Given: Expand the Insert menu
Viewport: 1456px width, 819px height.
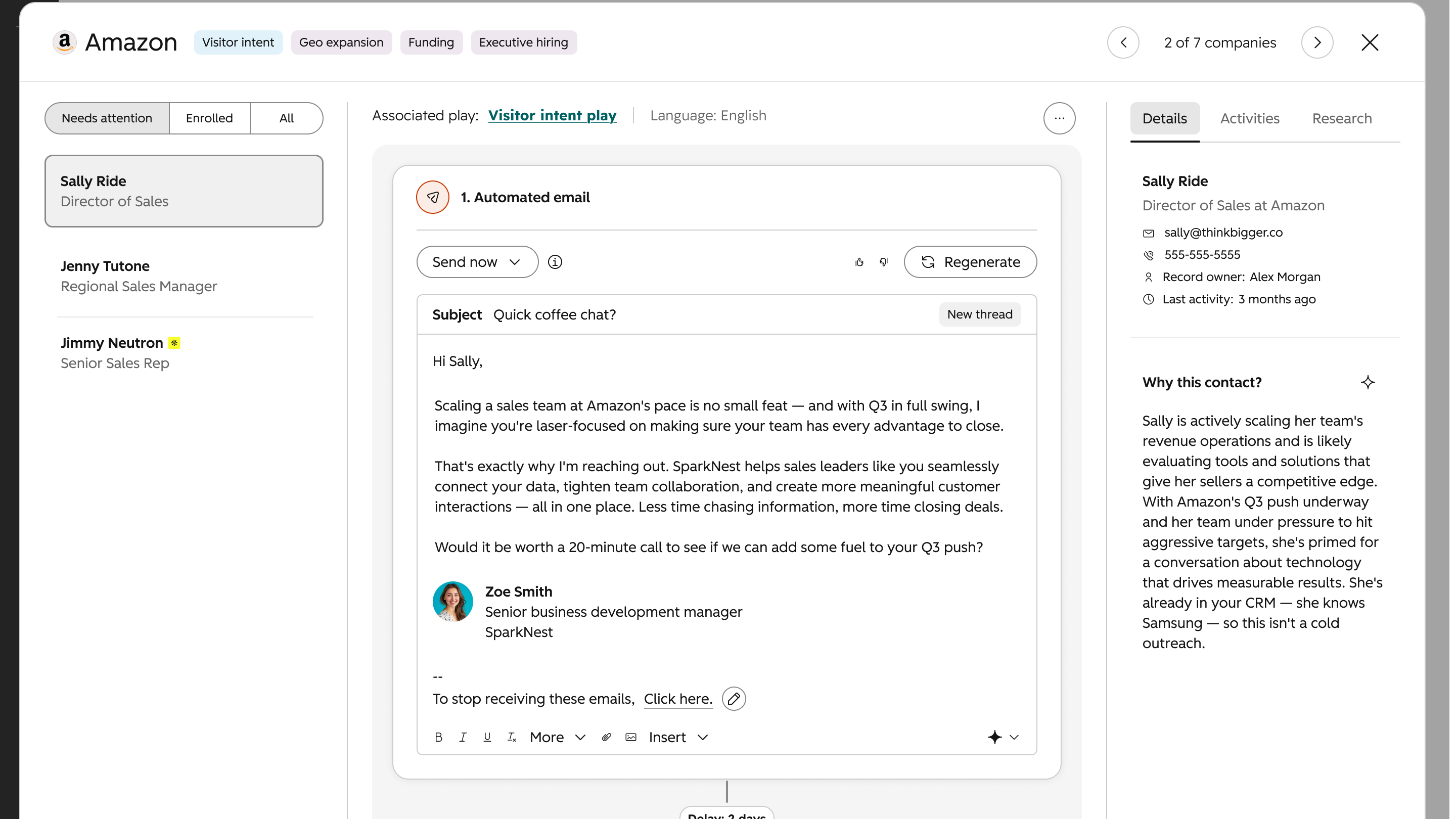Looking at the screenshot, I should tap(678, 737).
